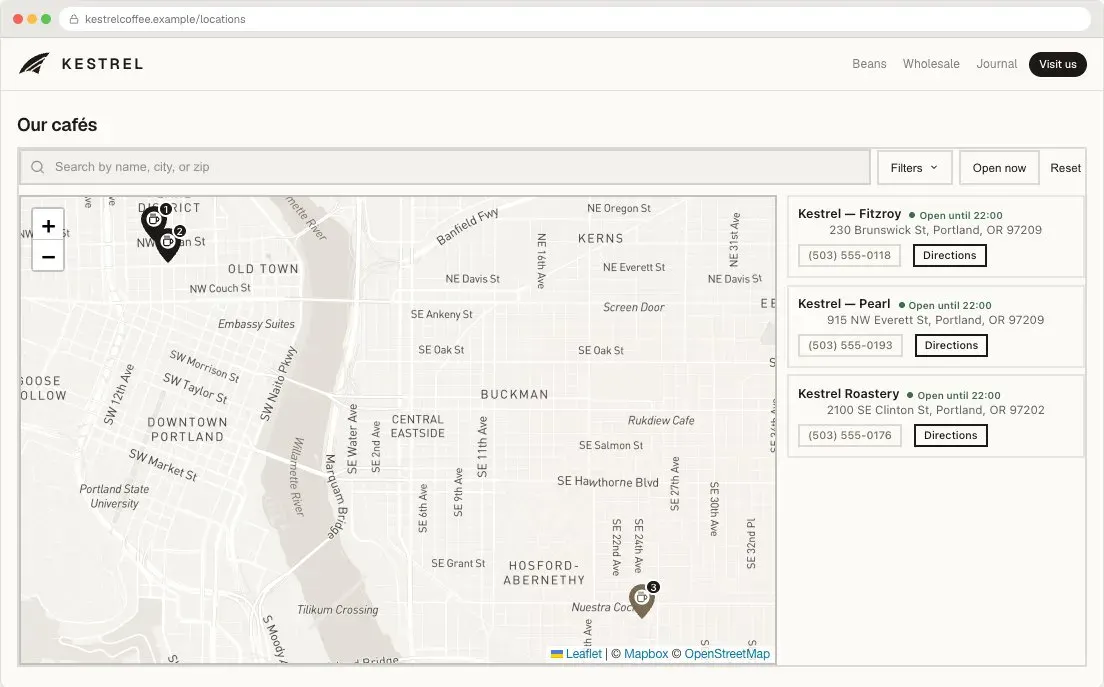Call (503) 555-0118
This screenshot has height=687, width=1104.
click(x=849, y=256)
